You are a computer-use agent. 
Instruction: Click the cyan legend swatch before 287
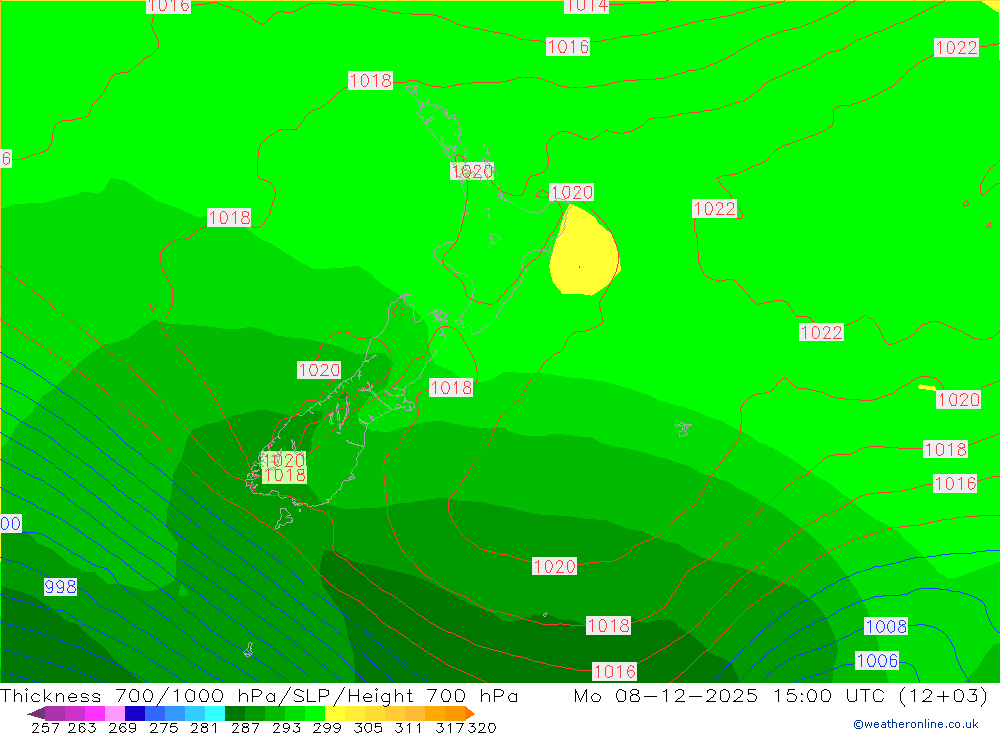[x=215, y=713]
